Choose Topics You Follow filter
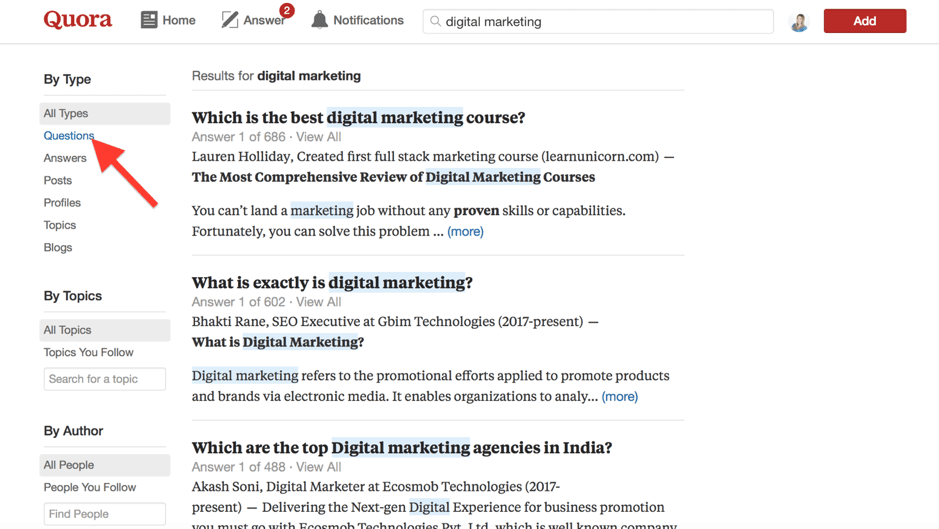This screenshot has height=529, width=939. point(88,353)
